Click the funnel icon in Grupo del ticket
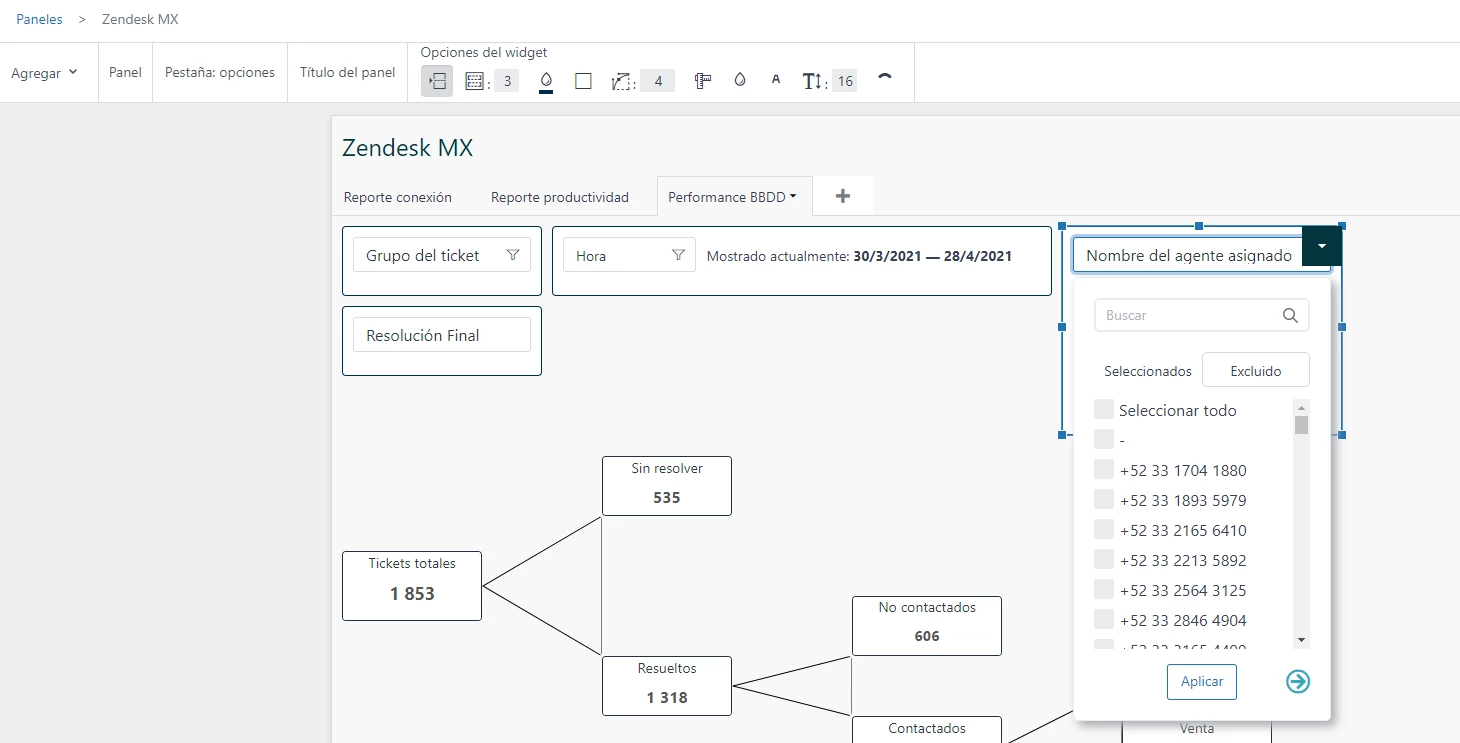The height and width of the screenshot is (743, 1460). click(513, 255)
